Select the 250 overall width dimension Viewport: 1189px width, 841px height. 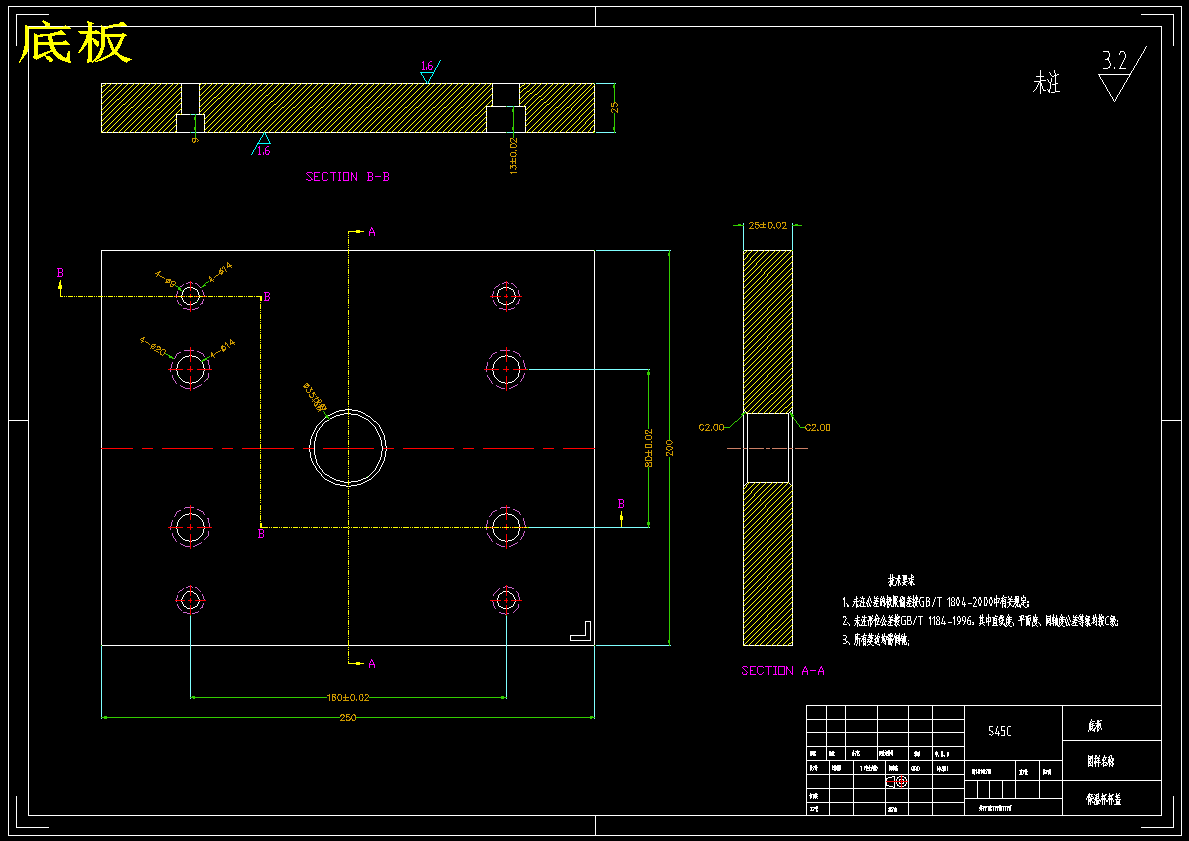tap(348, 717)
